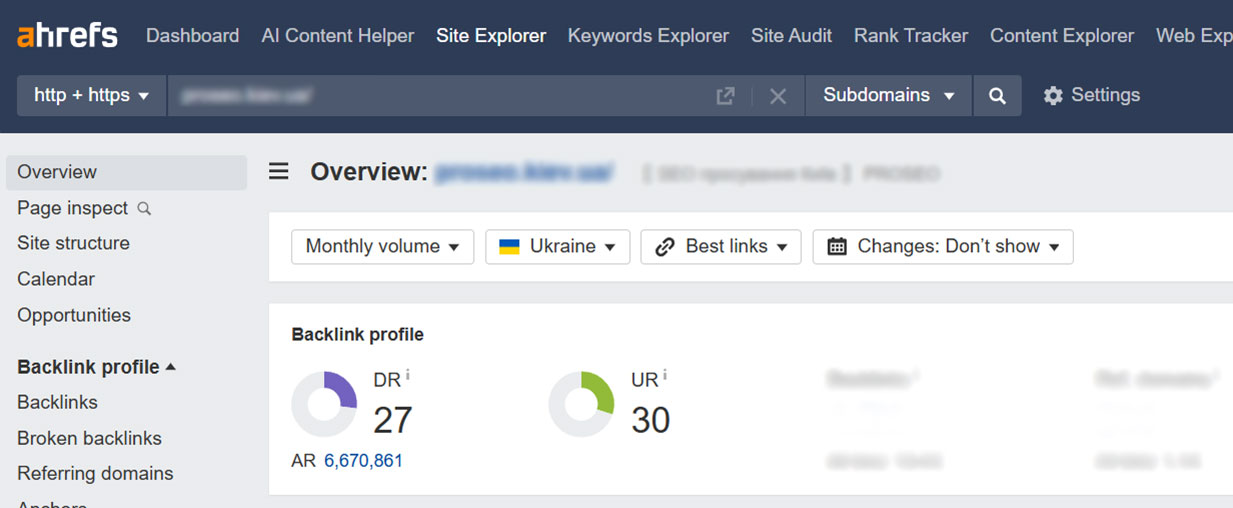Switch to Site Audit in top navigation
This screenshot has width=1233, height=508.
[x=791, y=36]
